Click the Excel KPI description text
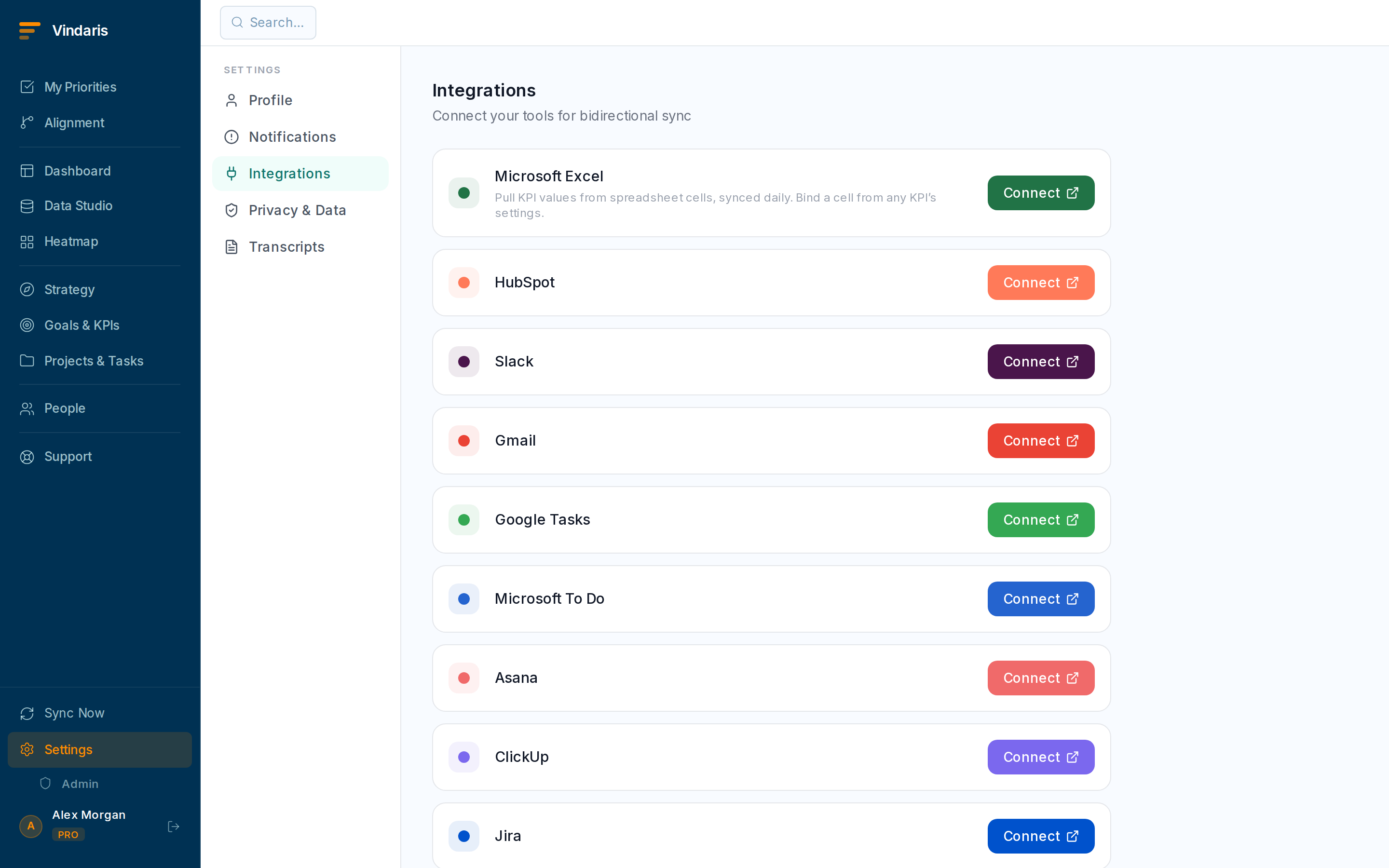 coord(715,205)
